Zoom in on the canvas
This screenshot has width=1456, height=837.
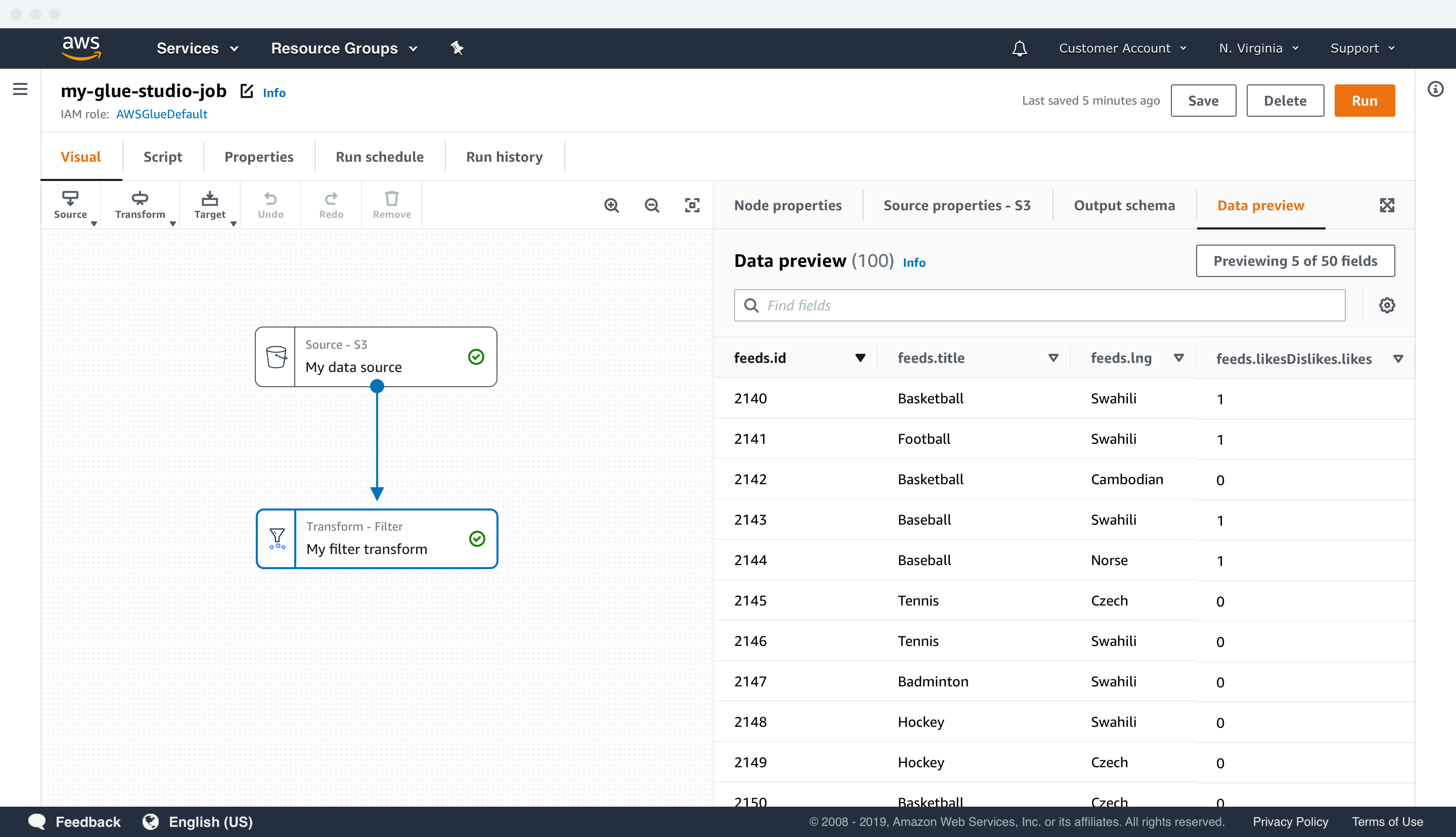[x=612, y=205]
